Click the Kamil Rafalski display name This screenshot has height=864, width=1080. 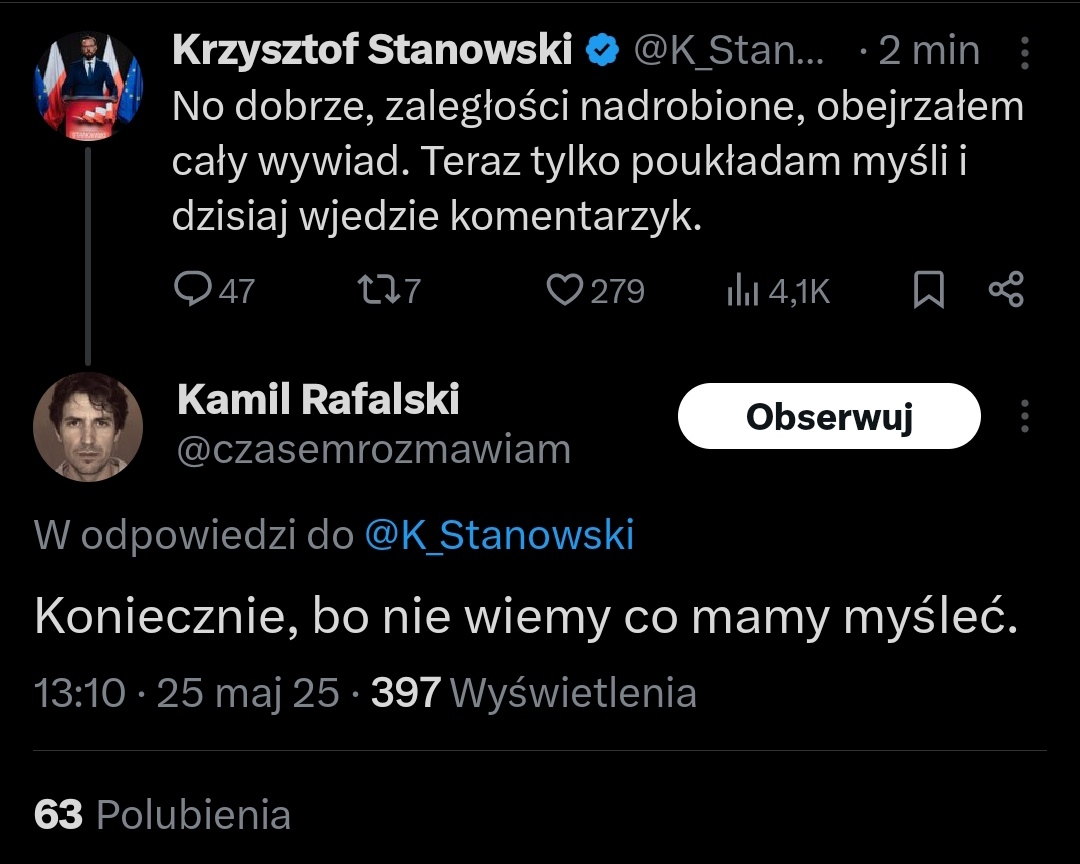pos(318,400)
